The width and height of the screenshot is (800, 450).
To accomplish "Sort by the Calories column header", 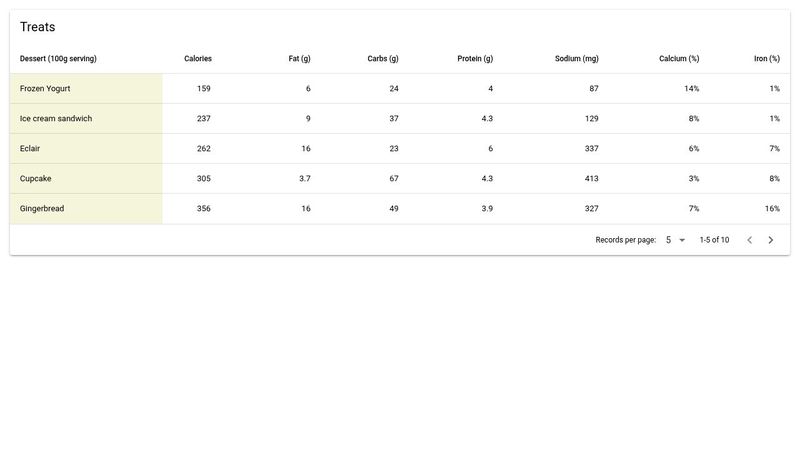I will (x=198, y=59).
